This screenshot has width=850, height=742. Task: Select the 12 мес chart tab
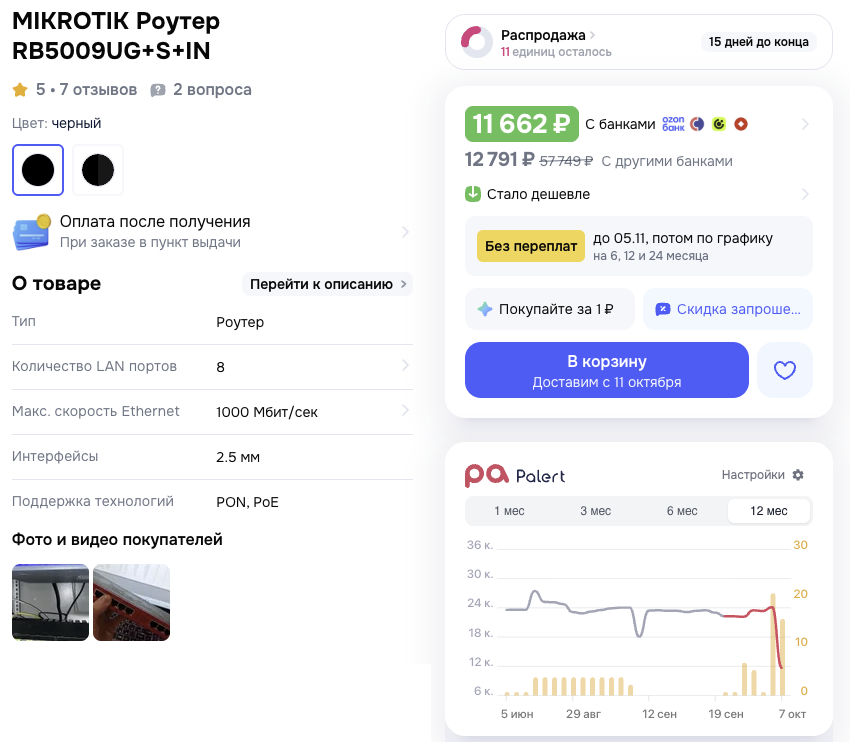pos(769,511)
